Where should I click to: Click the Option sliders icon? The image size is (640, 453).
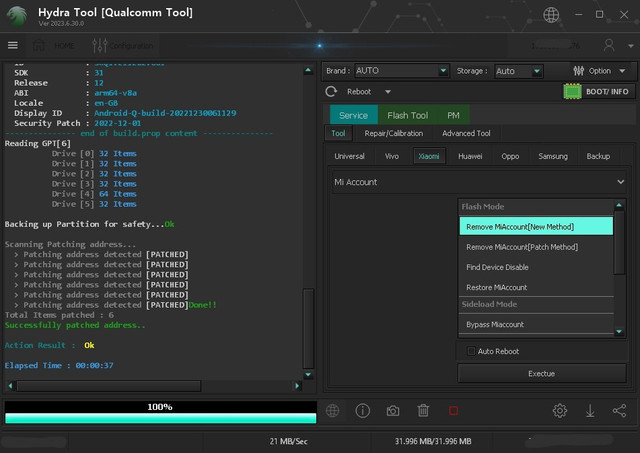coord(578,71)
